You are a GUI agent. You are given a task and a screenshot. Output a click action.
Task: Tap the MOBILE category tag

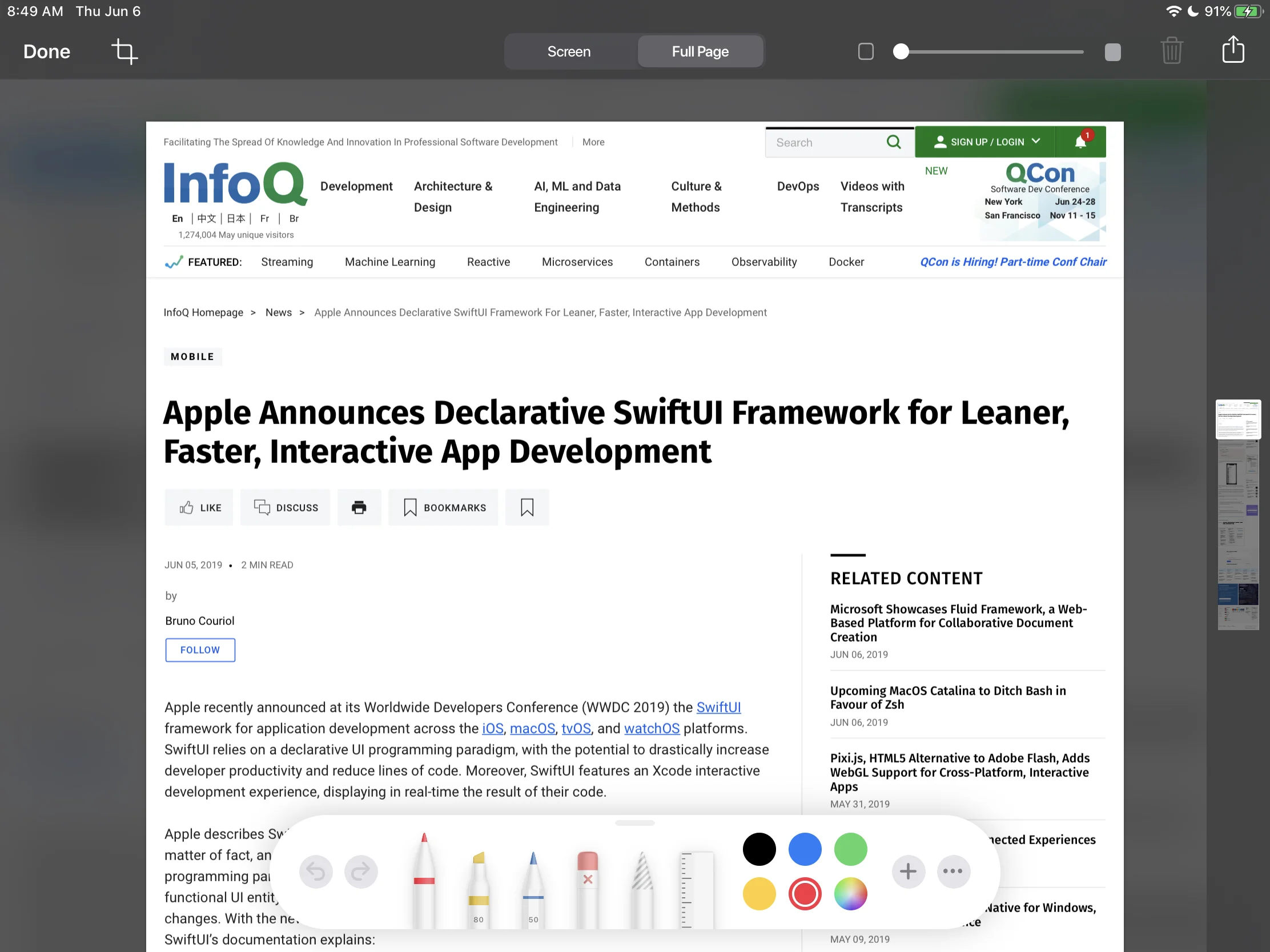192,356
